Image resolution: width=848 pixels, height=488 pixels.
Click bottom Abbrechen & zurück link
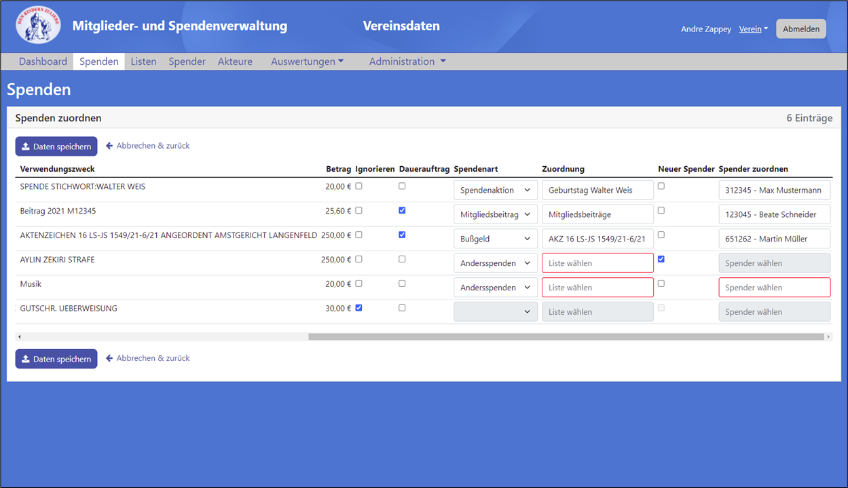click(153, 358)
